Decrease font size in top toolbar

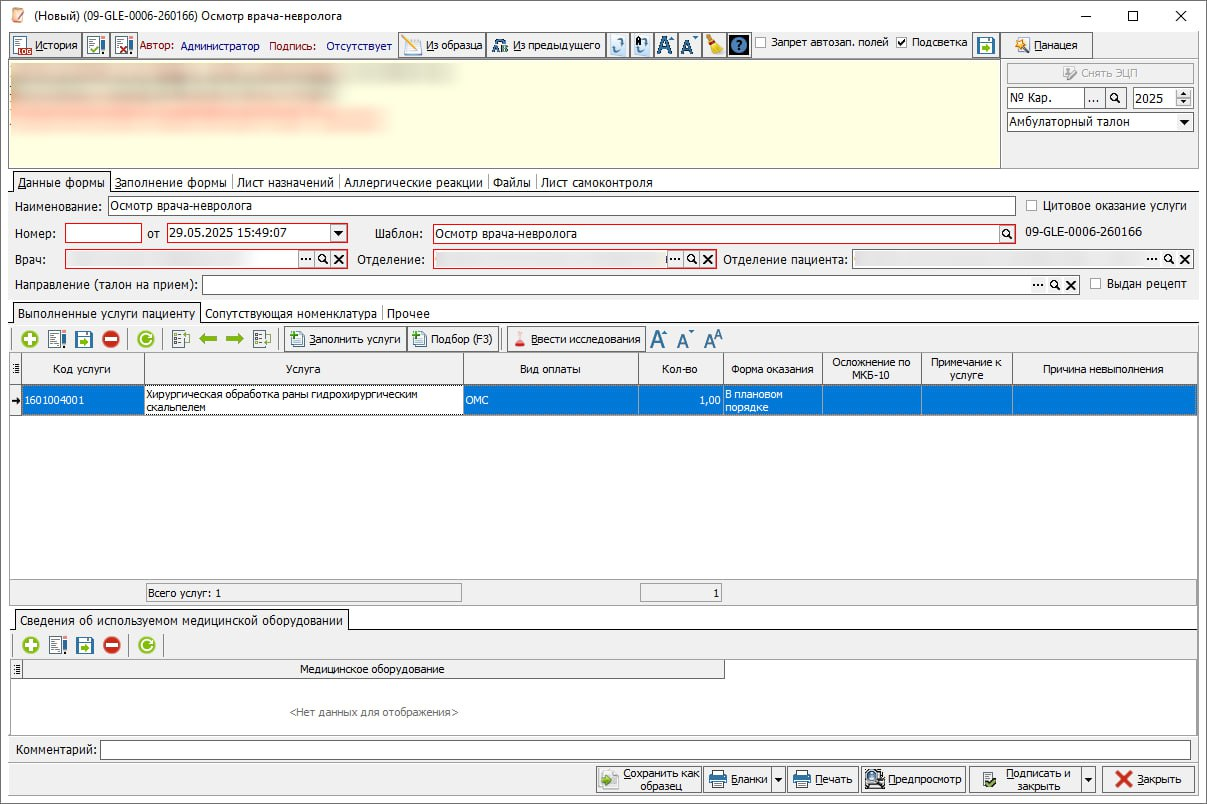[689, 45]
